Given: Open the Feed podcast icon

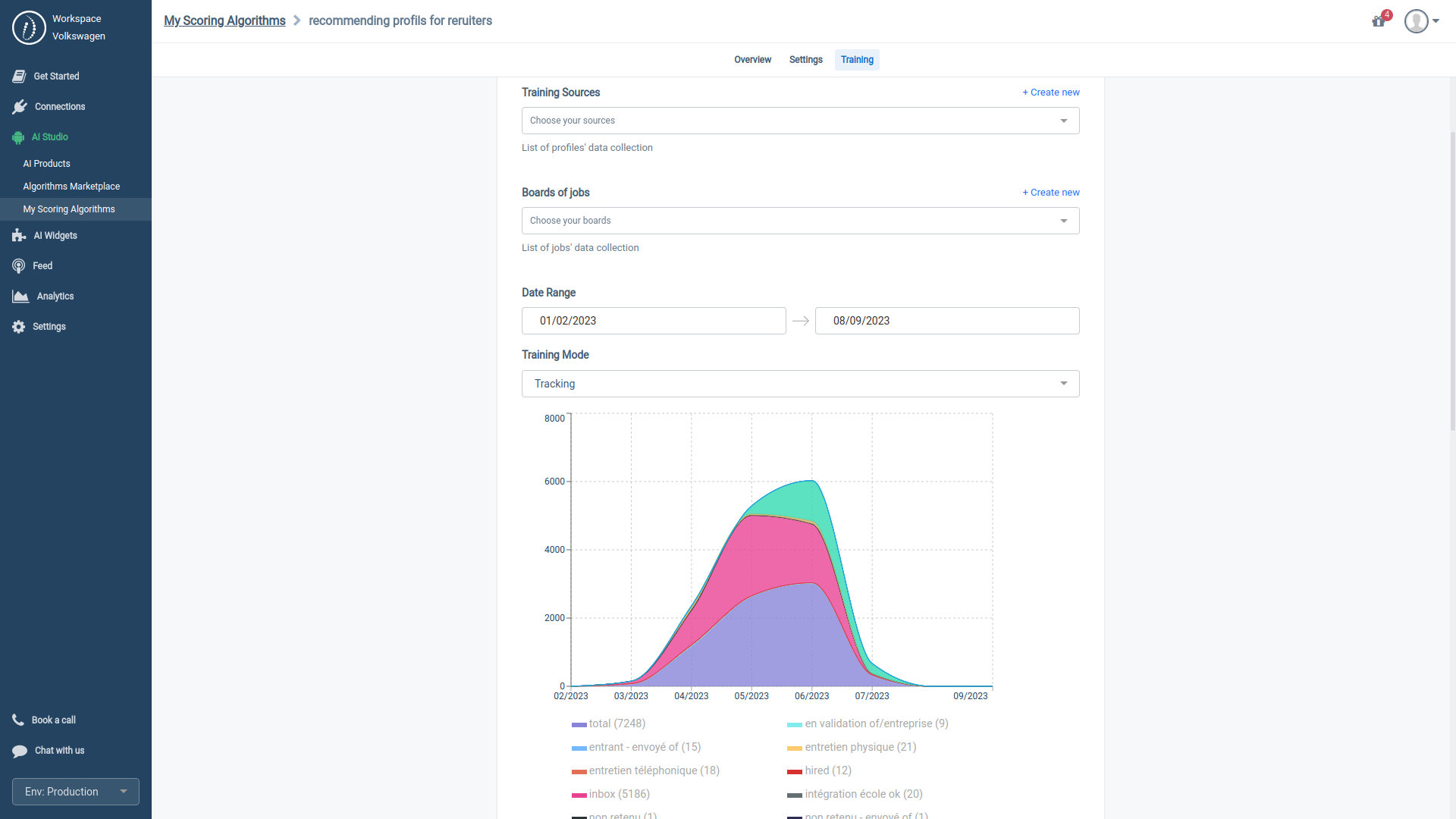Looking at the screenshot, I should [x=18, y=265].
